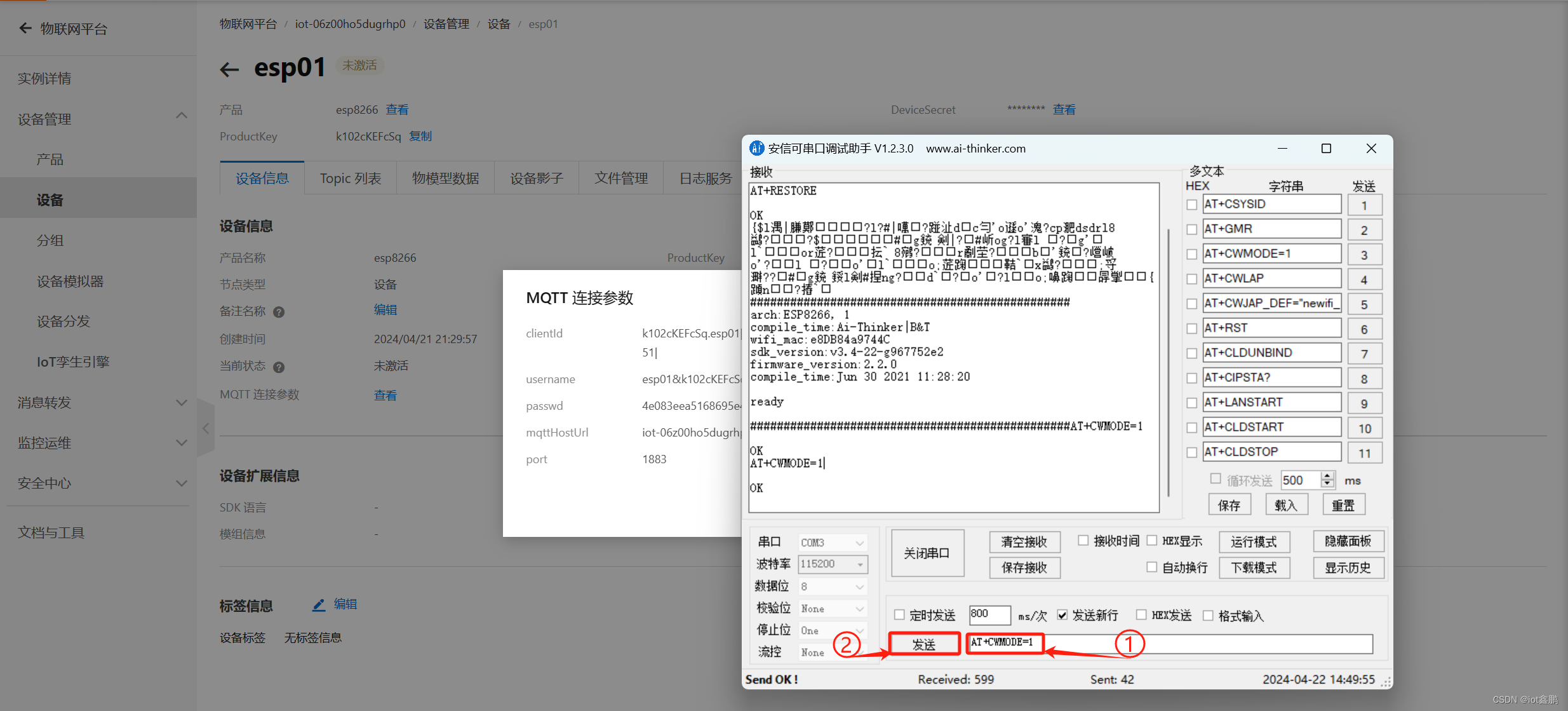The image size is (1568, 711).
Task: Check the HEX box for AT+CSYSID row
Action: 1192,205
